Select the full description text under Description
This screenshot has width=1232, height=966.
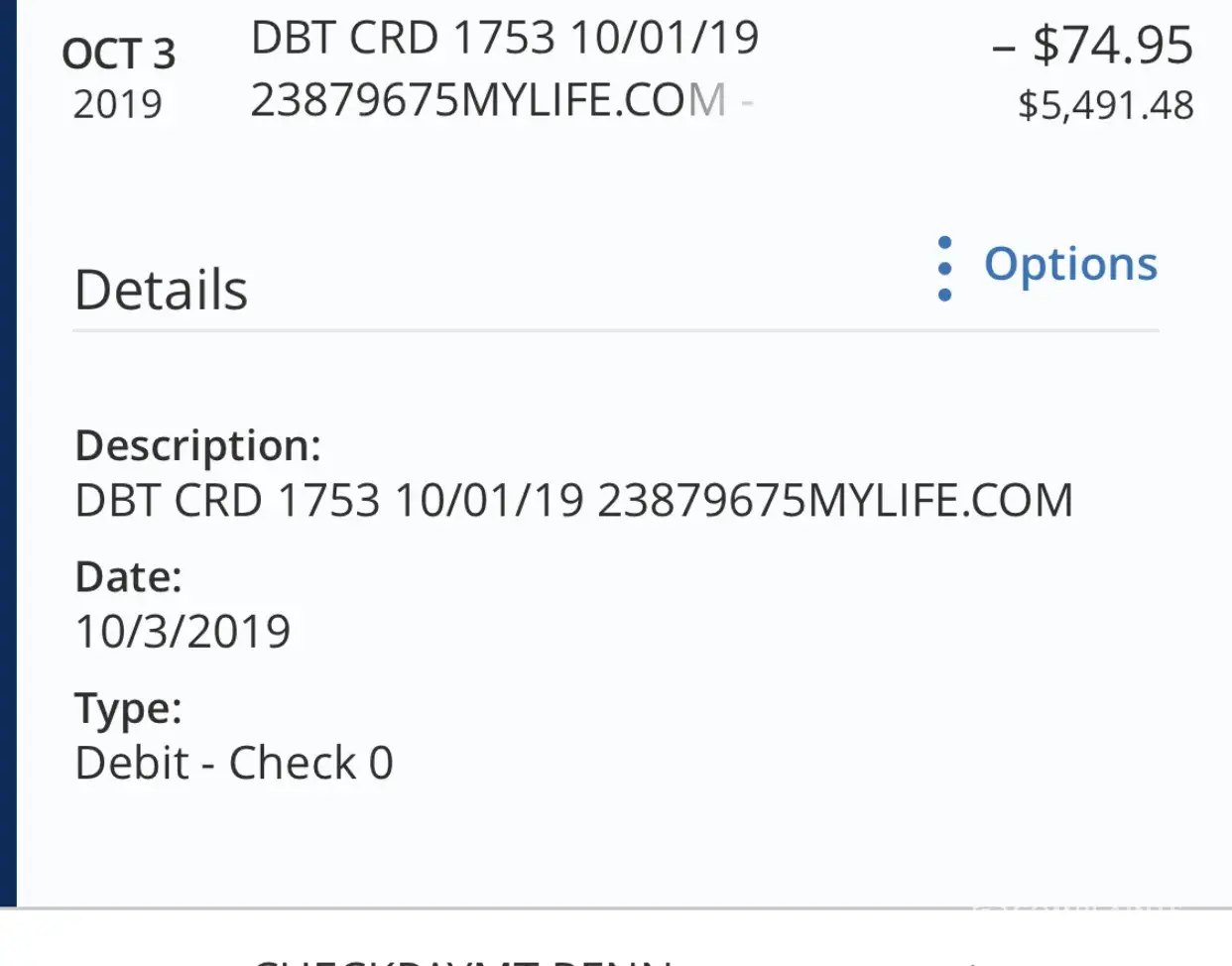point(573,500)
